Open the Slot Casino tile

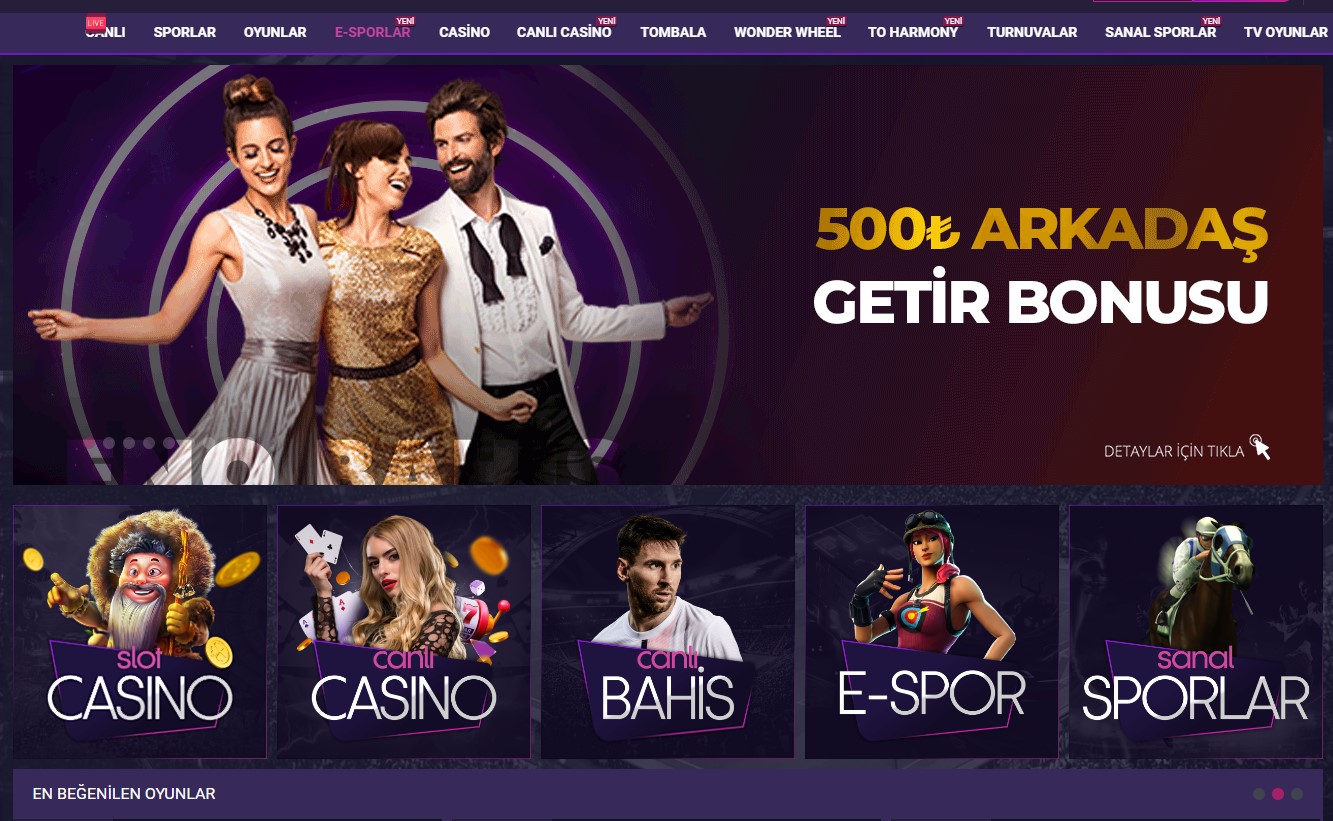140,631
